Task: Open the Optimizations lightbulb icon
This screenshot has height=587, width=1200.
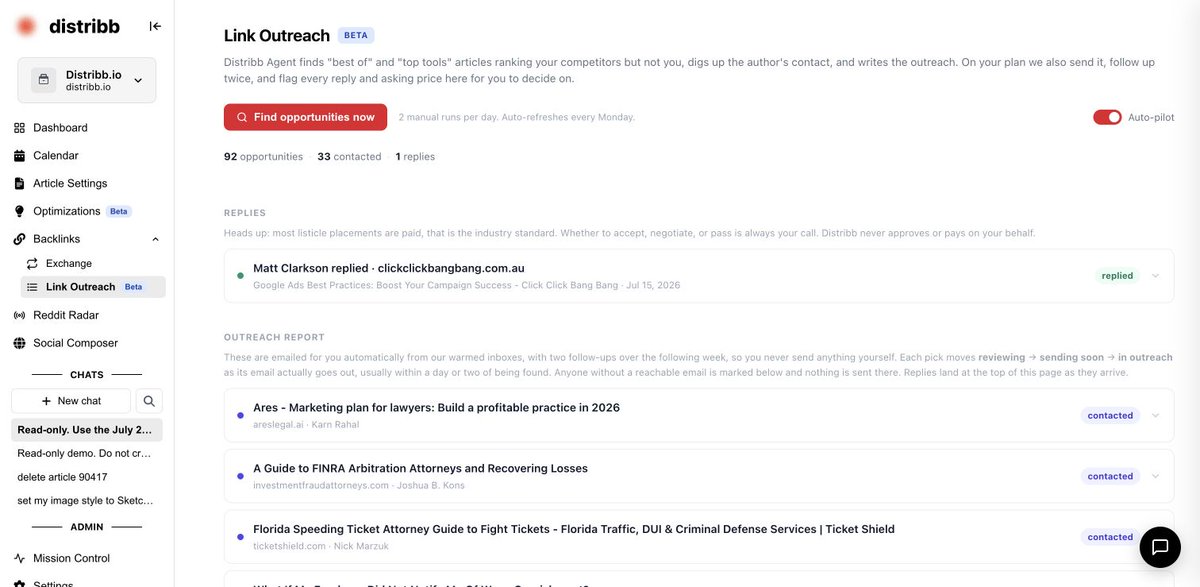Action: pos(19,211)
